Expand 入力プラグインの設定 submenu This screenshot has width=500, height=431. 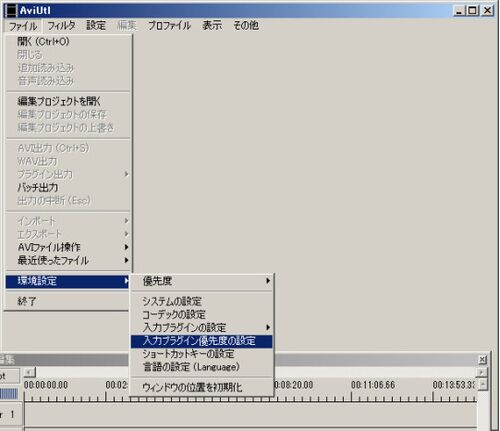[202, 328]
